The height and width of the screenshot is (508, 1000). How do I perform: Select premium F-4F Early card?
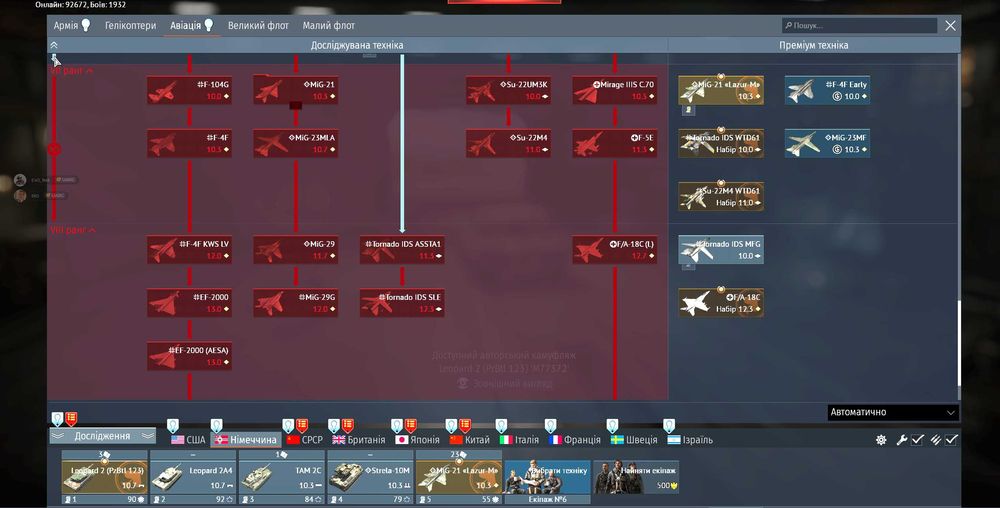[827, 90]
